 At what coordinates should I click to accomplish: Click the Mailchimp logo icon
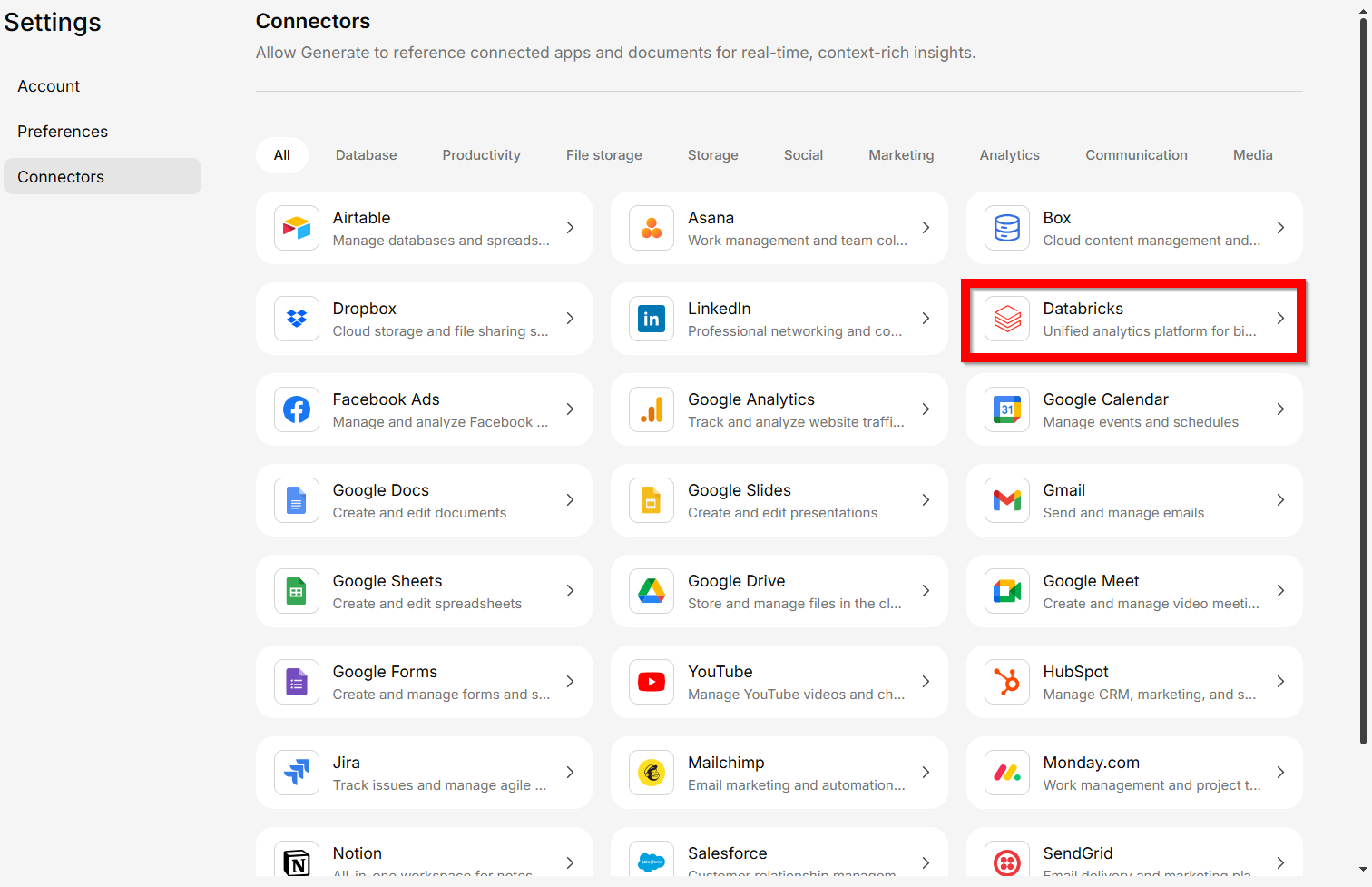(652, 773)
